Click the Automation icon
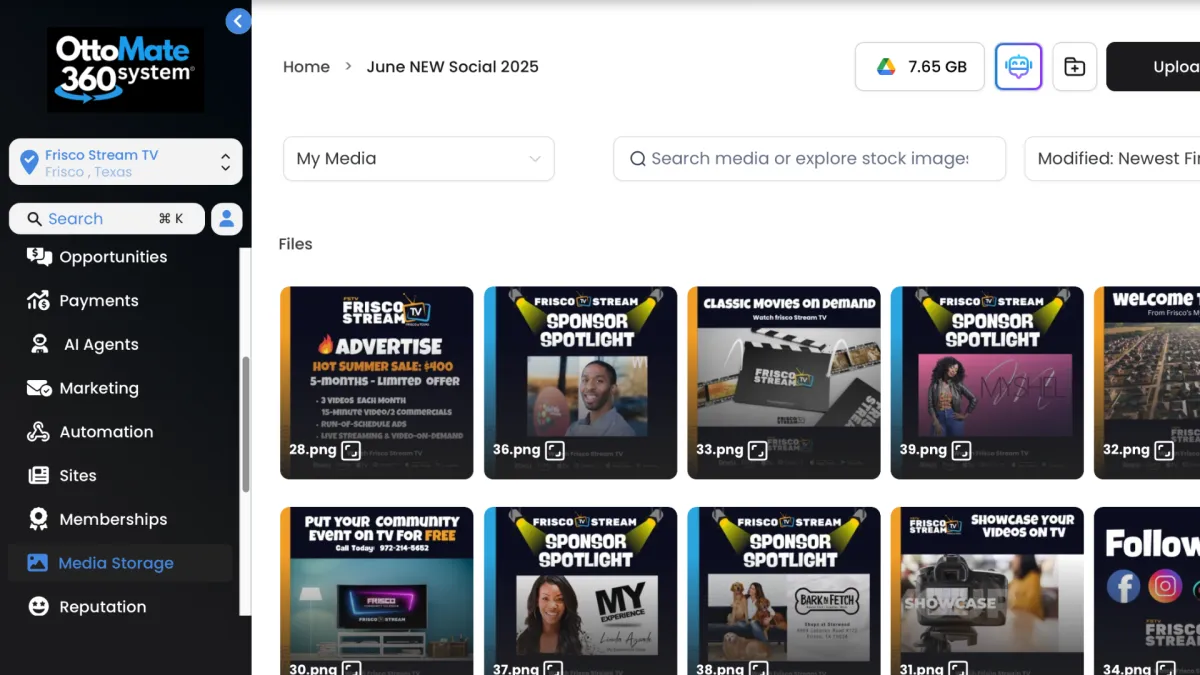The height and width of the screenshot is (675, 1200). tap(39, 432)
